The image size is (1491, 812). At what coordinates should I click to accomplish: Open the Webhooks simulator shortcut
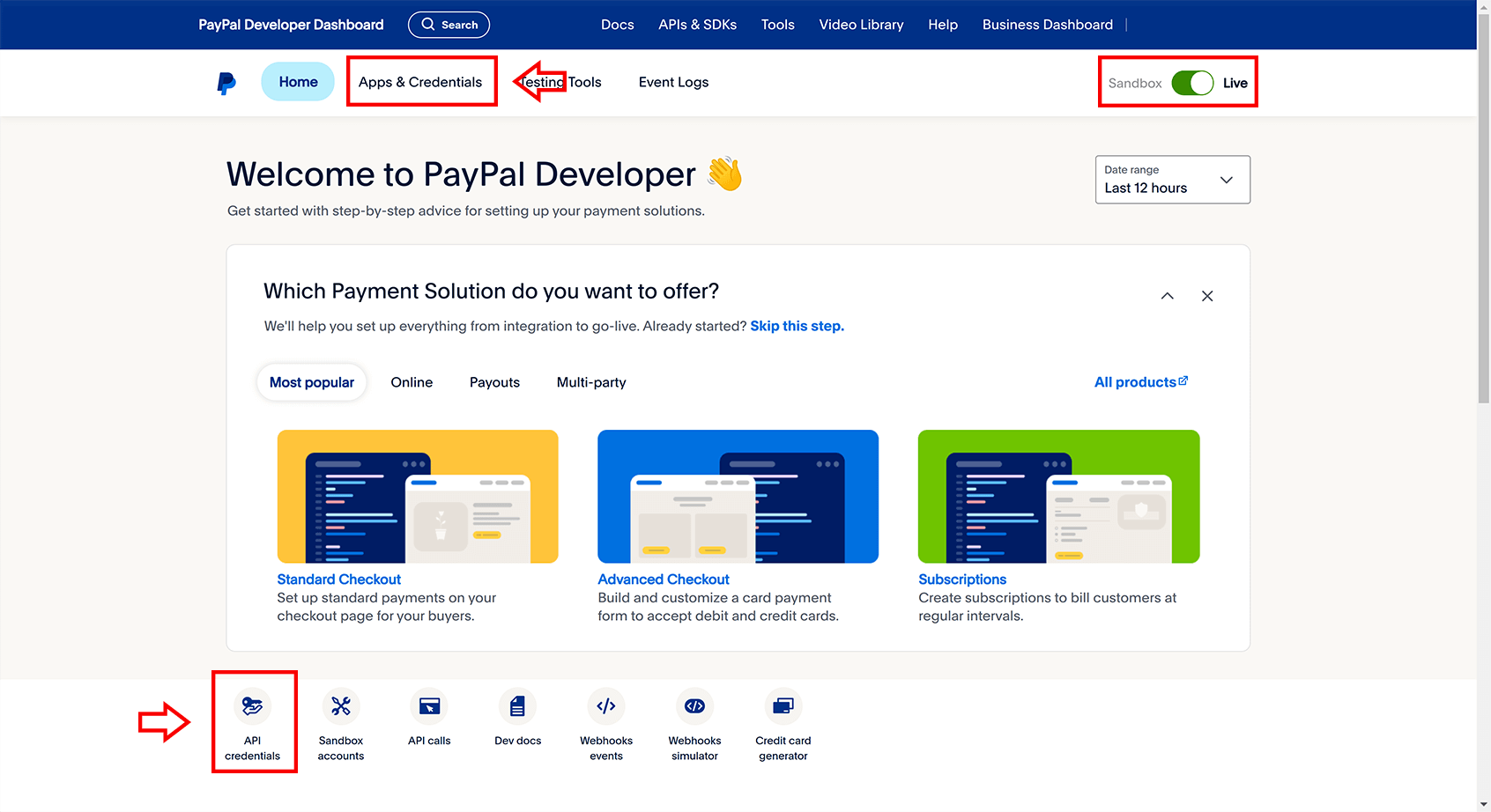pyautogui.click(x=694, y=724)
